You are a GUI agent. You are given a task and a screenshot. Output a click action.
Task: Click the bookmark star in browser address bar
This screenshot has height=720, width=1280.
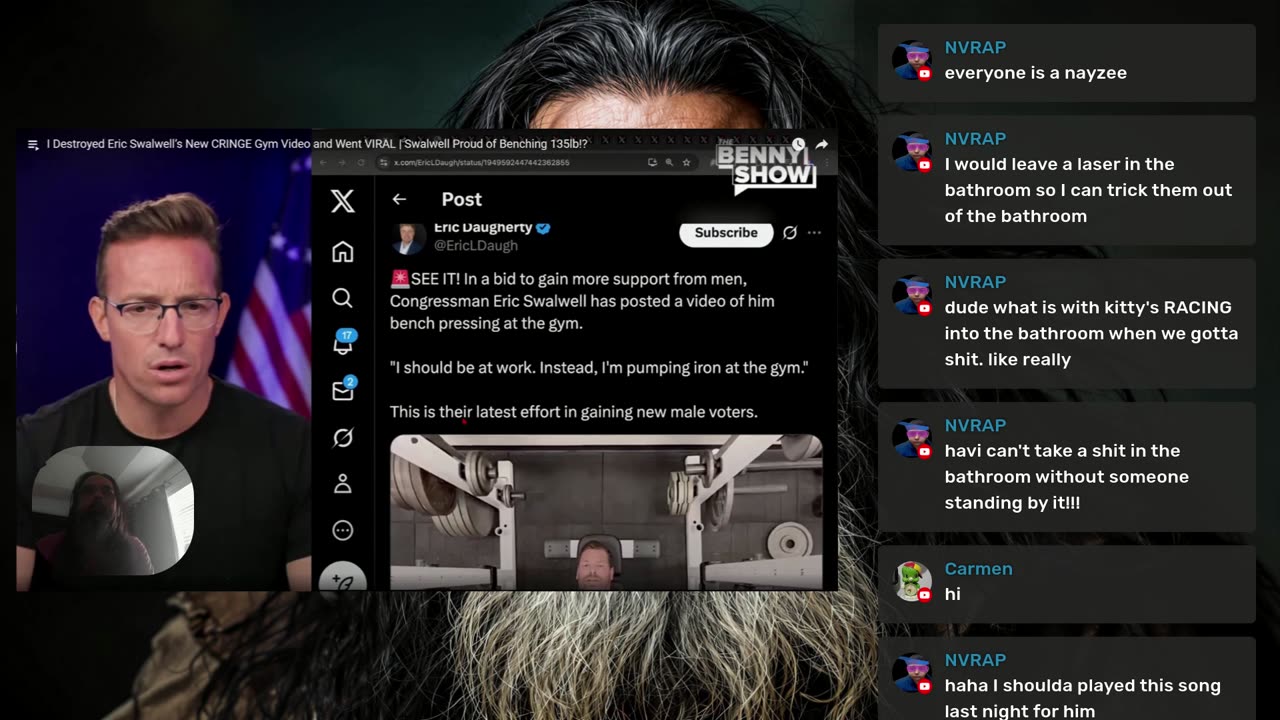686,162
